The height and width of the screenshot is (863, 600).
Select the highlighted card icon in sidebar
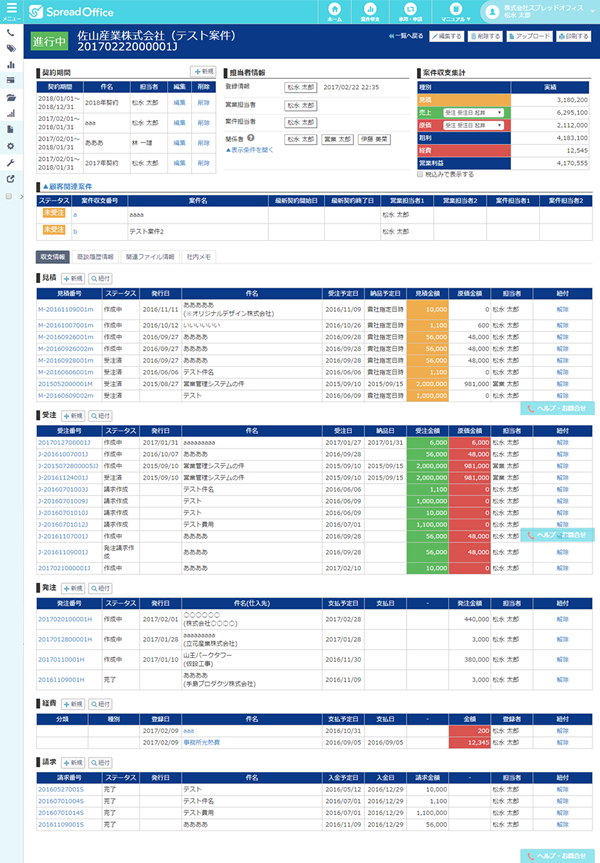(11, 80)
